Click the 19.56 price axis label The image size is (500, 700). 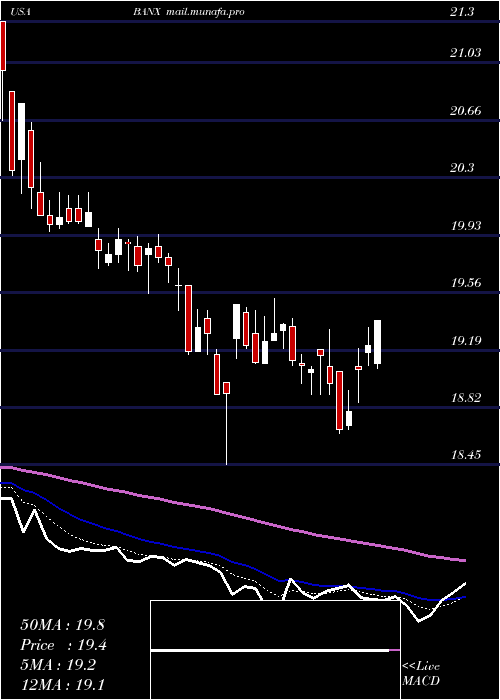466,283
